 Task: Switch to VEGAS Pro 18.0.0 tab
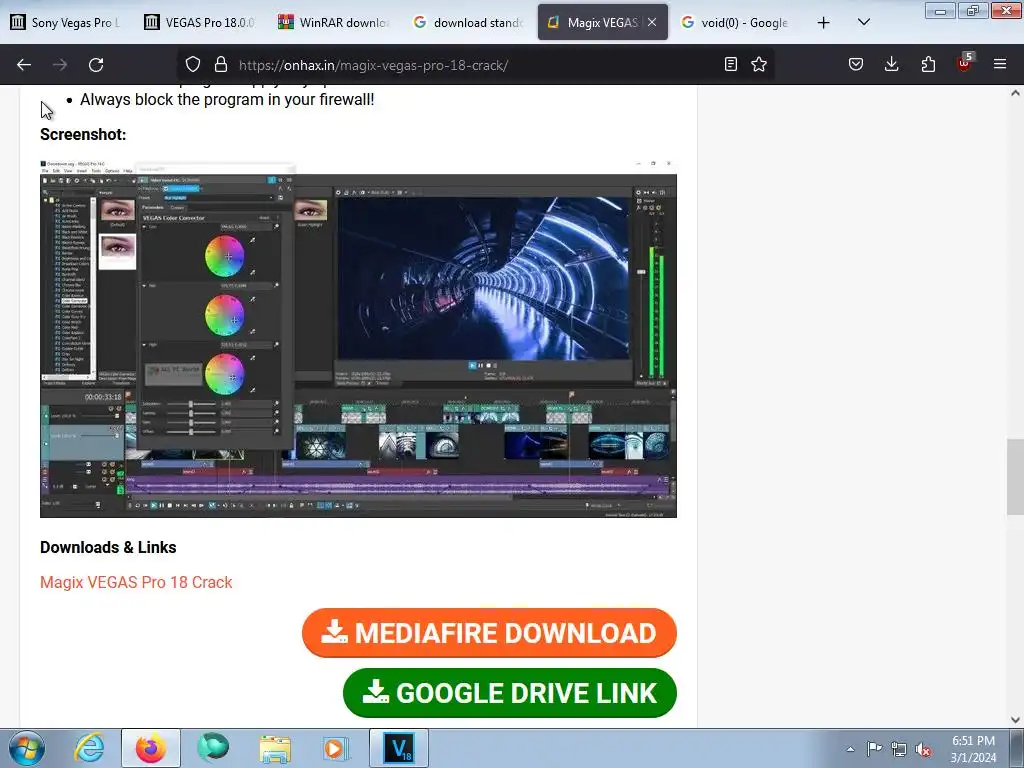point(199,22)
